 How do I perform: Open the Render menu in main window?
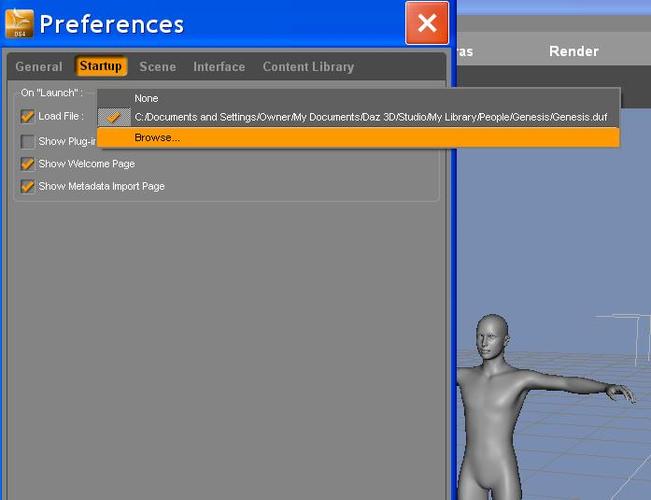[x=573, y=51]
